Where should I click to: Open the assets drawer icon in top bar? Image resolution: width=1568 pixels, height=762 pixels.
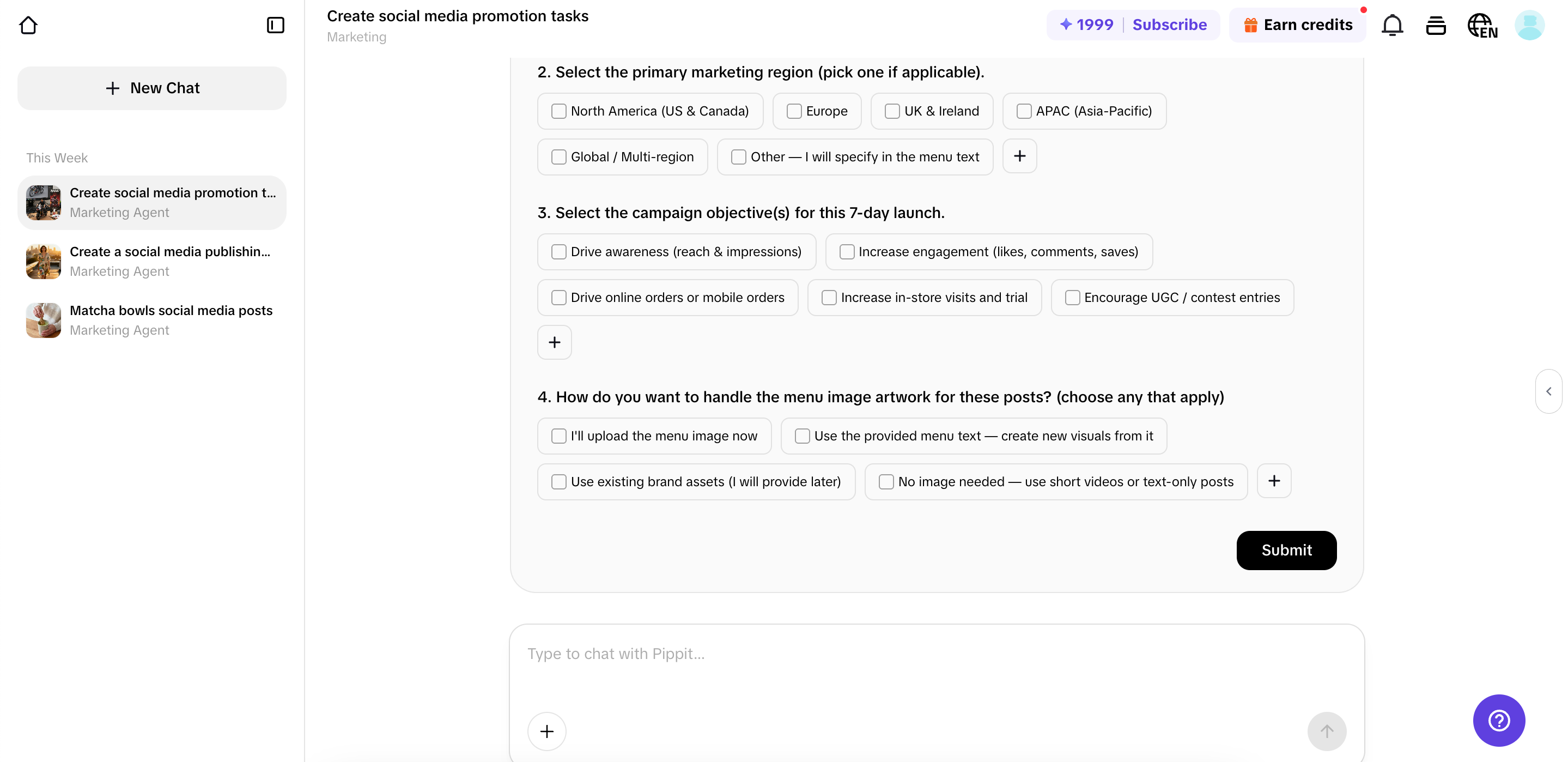[1435, 25]
